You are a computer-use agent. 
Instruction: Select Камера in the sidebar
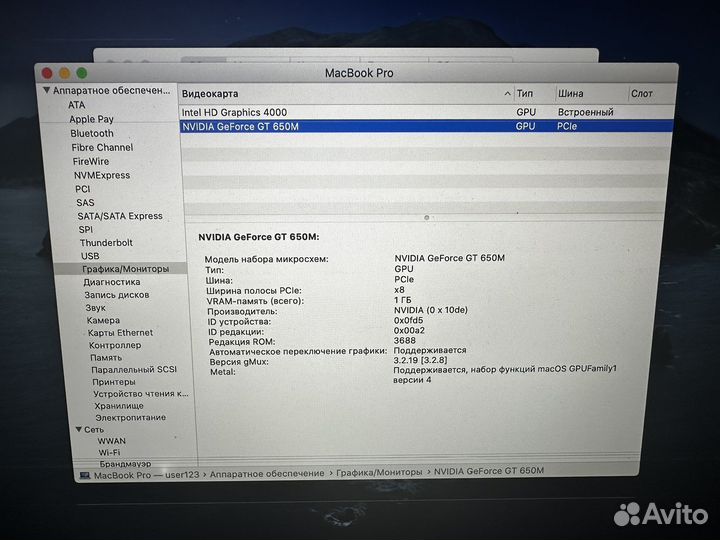click(x=103, y=320)
